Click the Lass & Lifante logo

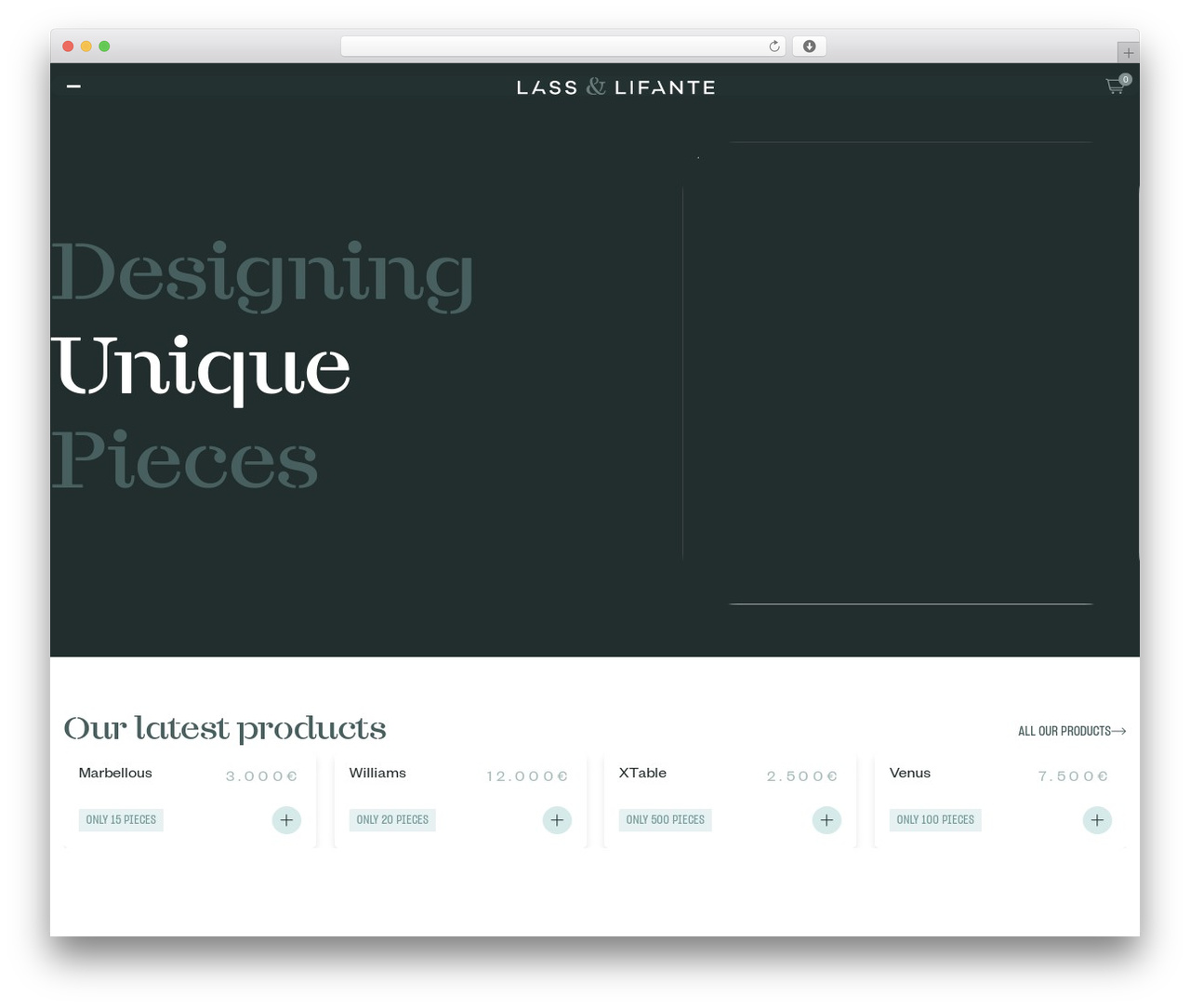(x=616, y=87)
